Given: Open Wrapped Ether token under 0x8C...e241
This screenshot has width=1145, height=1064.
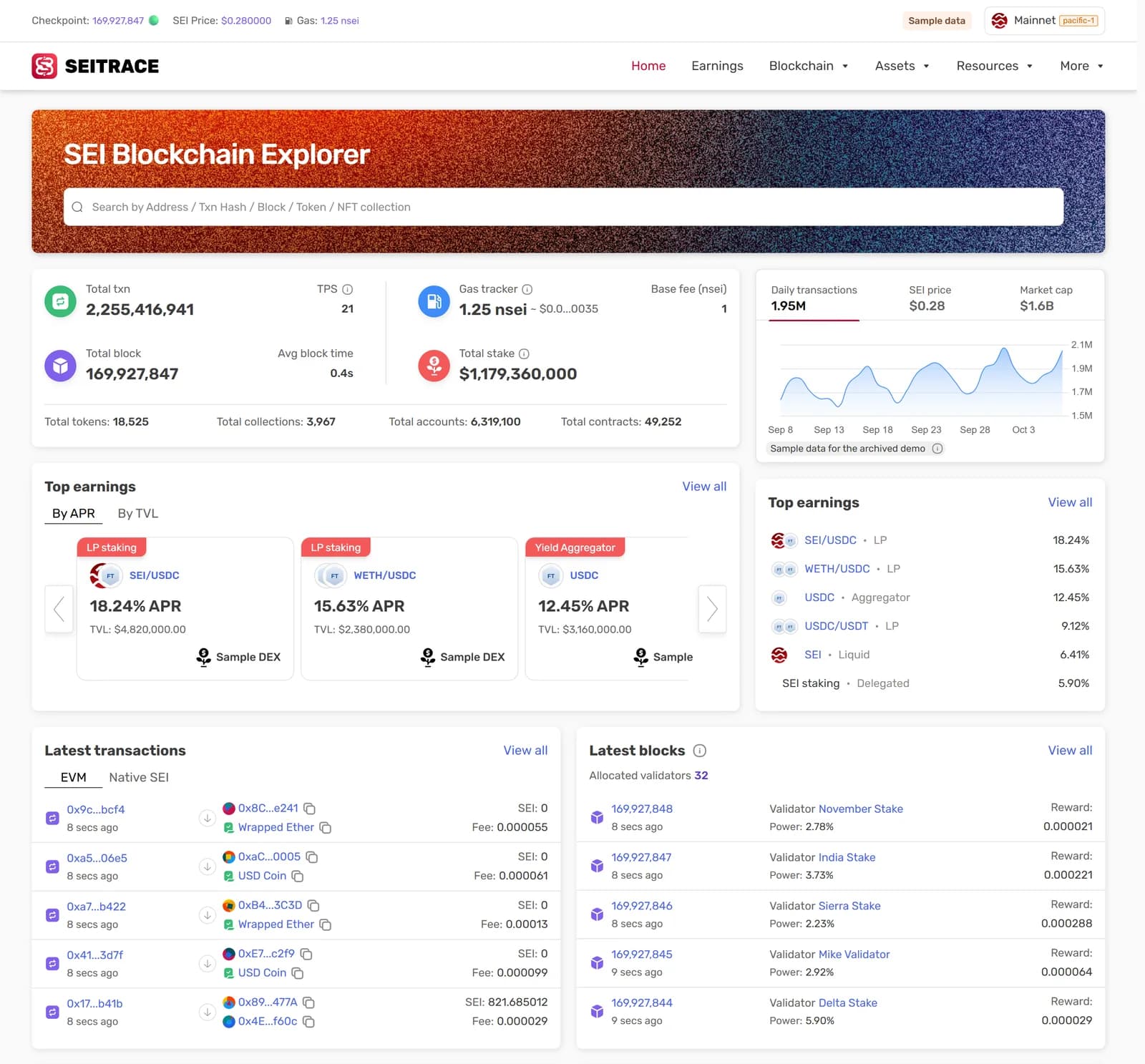Looking at the screenshot, I should point(276,827).
